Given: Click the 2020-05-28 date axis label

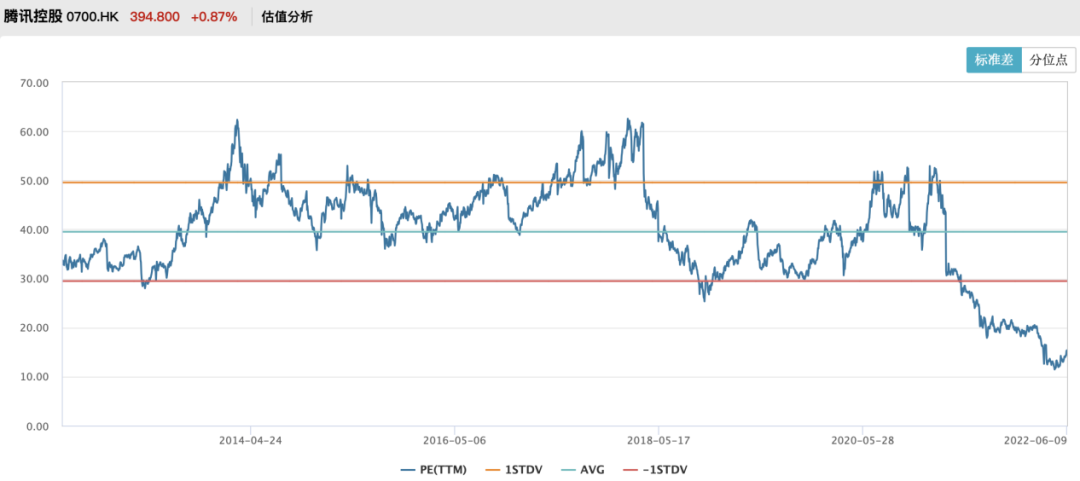Looking at the screenshot, I should click(x=862, y=439).
